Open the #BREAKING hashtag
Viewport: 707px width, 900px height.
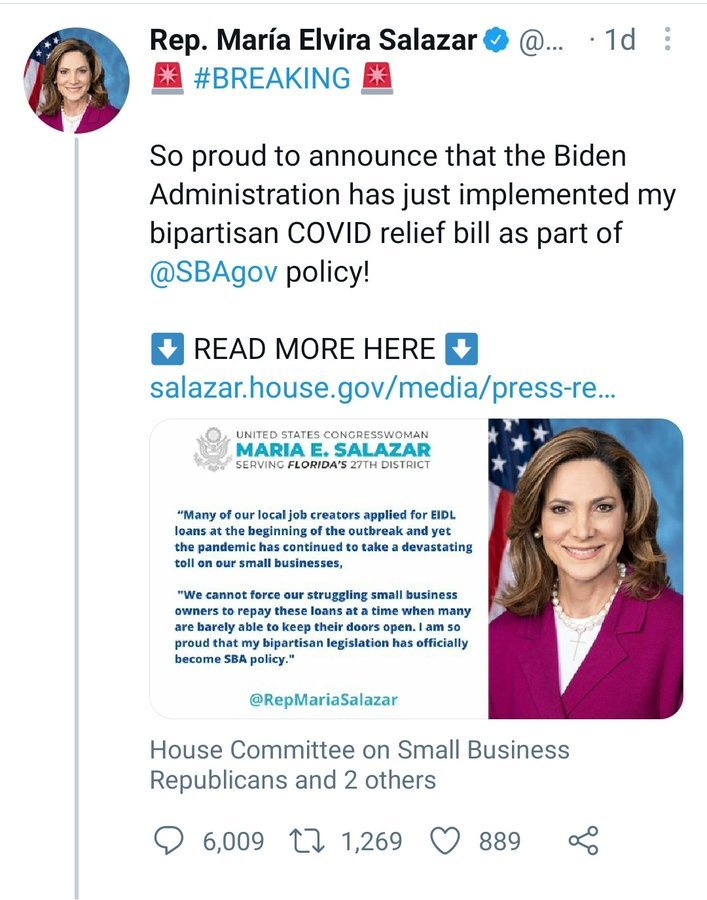click(x=270, y=77)
